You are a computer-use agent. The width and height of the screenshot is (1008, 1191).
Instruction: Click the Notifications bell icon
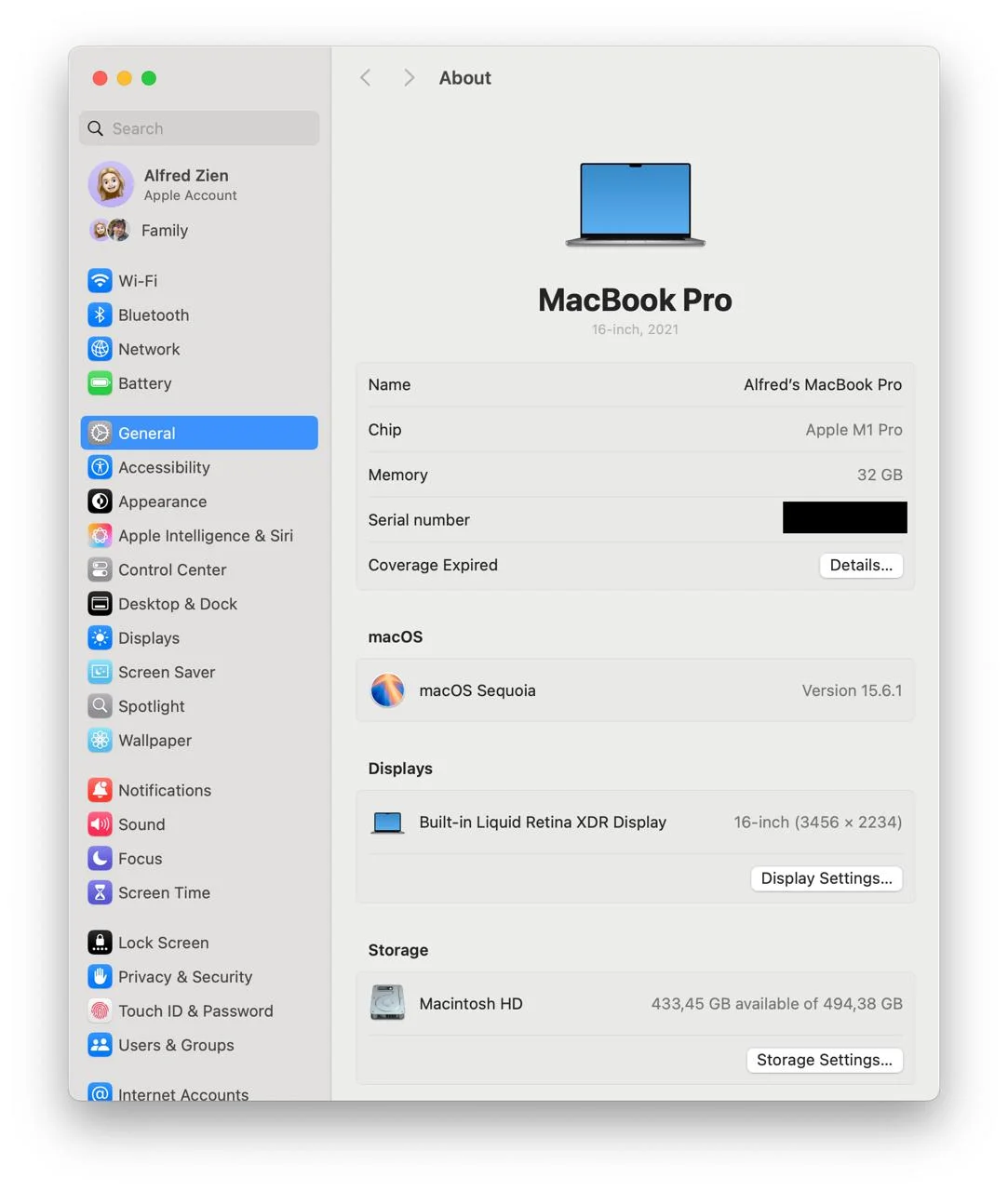click(x=100, y=790)
